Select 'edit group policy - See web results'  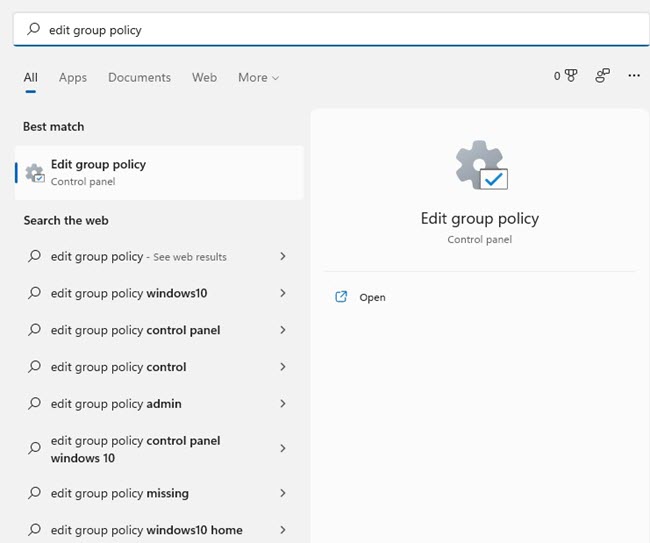coord(159,257)
